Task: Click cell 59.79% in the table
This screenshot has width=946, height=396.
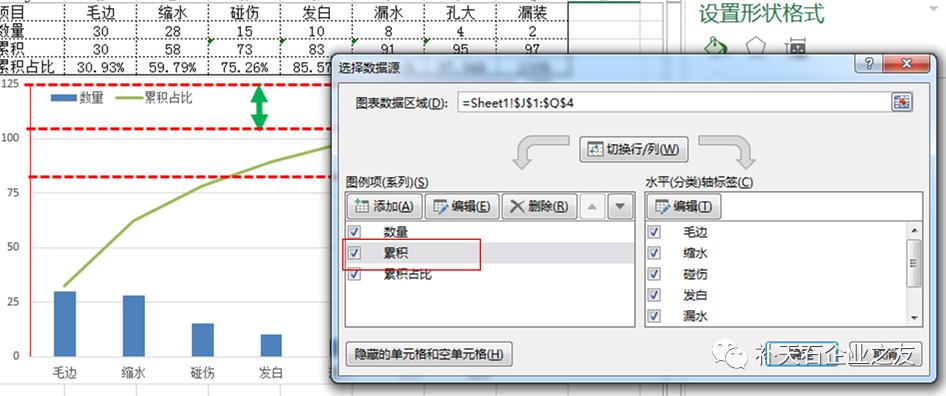Action: click(x=173, y=66)
